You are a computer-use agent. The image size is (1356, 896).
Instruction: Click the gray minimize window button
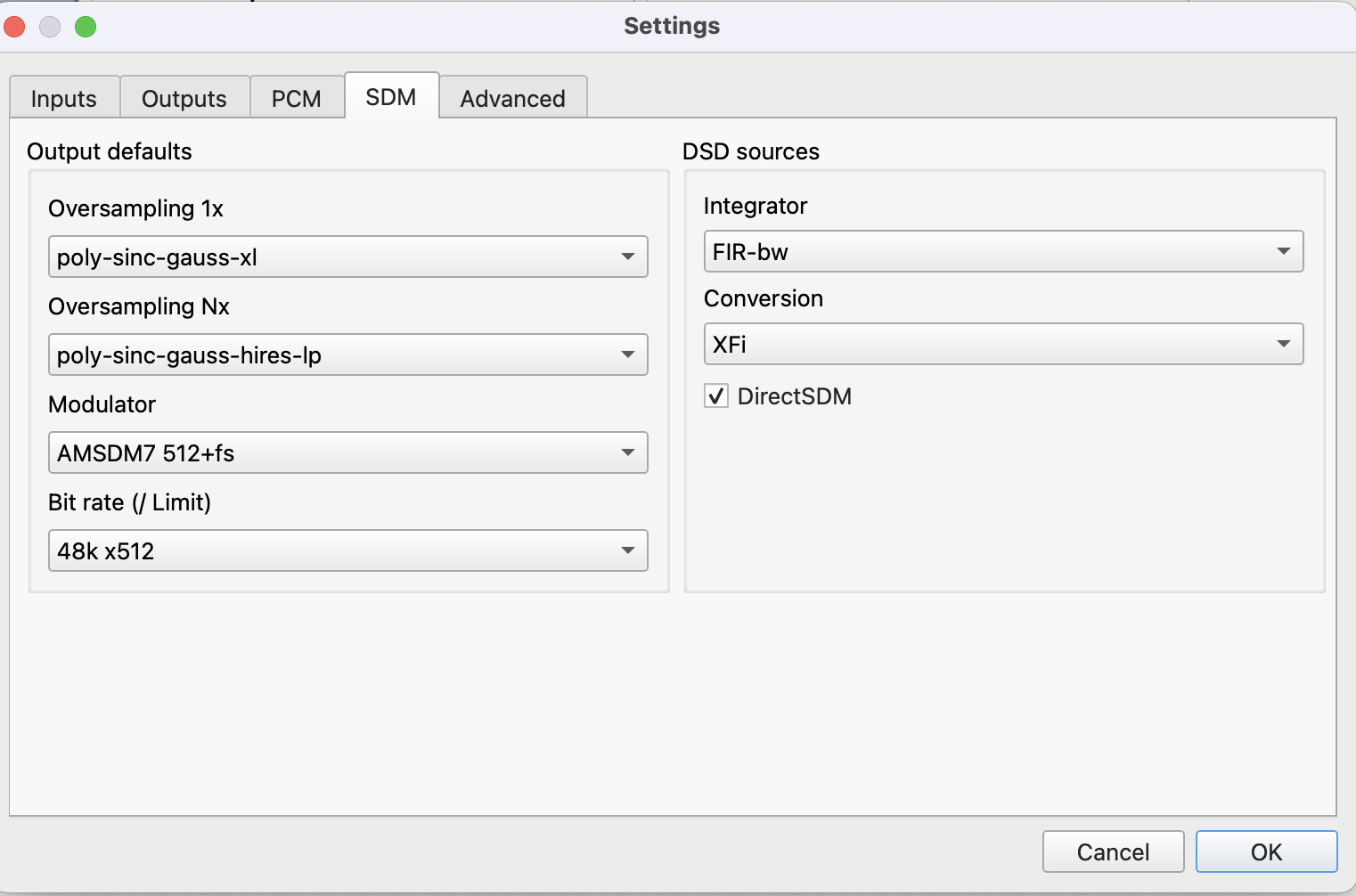[x=50, y=27]
